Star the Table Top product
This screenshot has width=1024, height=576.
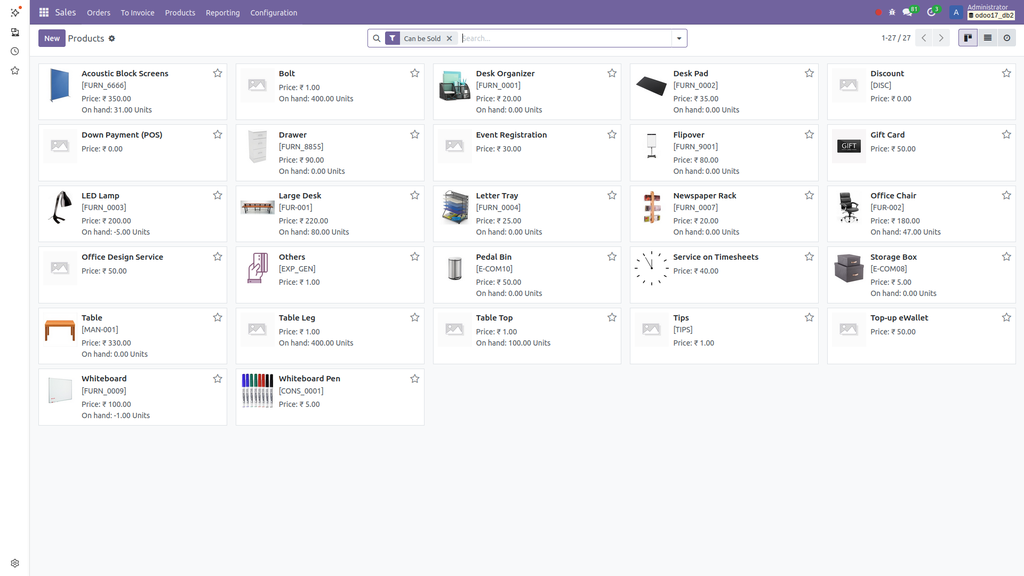click(612, 317)
